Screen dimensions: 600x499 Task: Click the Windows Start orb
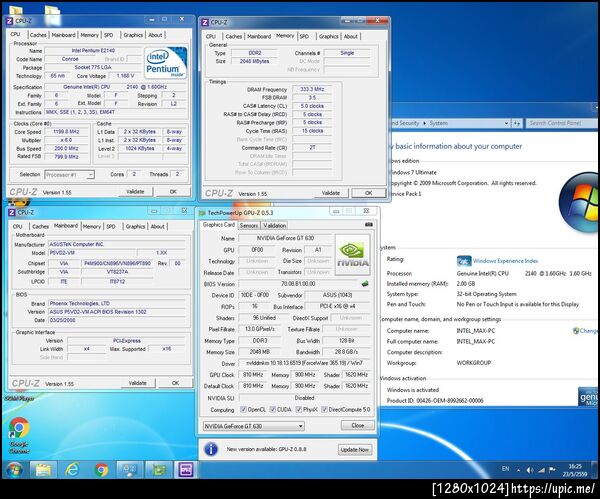click(x=14, y=470)
